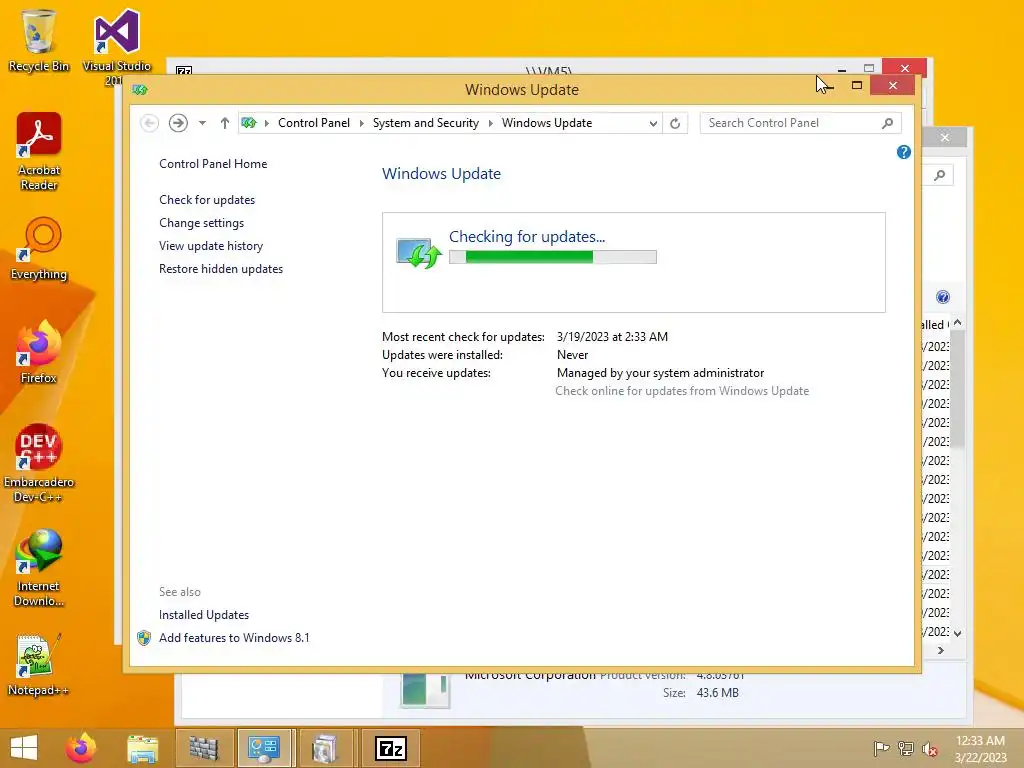
Task: Launch Firefox from the desktop shortcut
Action: click(39, 353)
